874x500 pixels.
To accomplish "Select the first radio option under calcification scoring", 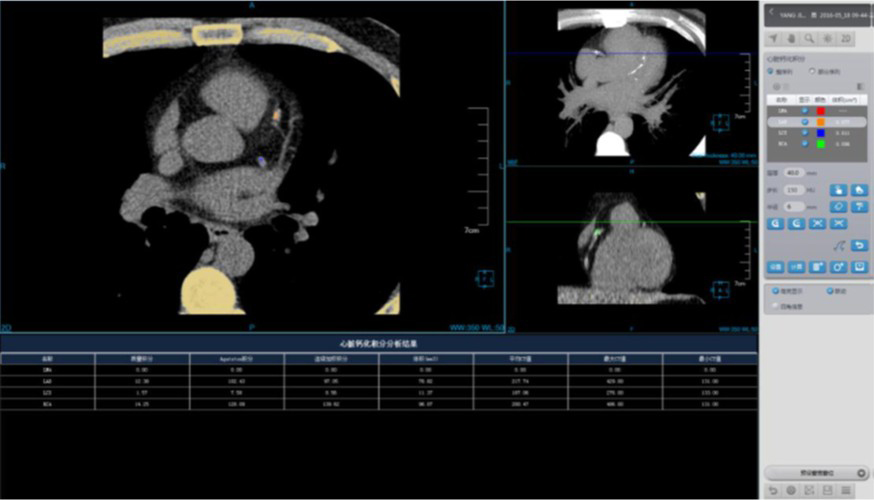I will point(769,72).
